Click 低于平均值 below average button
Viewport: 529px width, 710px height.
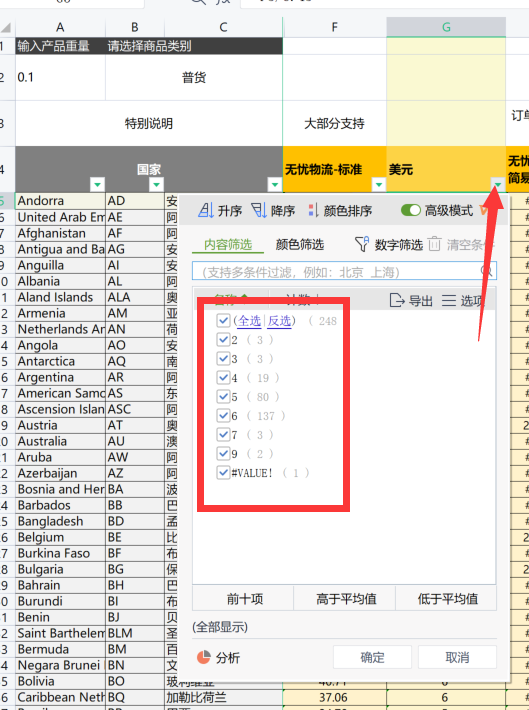(447, 599)
